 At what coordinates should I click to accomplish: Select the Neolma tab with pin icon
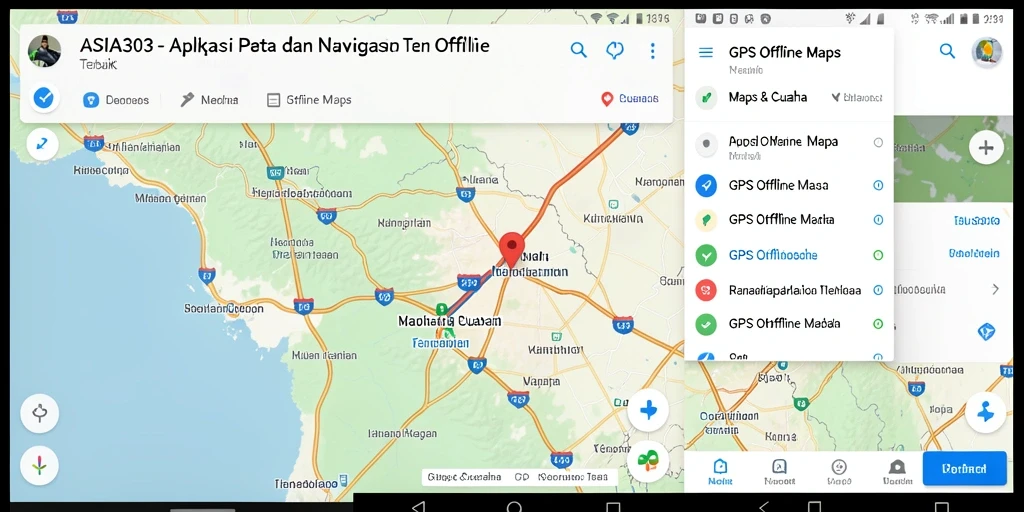[x=209, y=100]
